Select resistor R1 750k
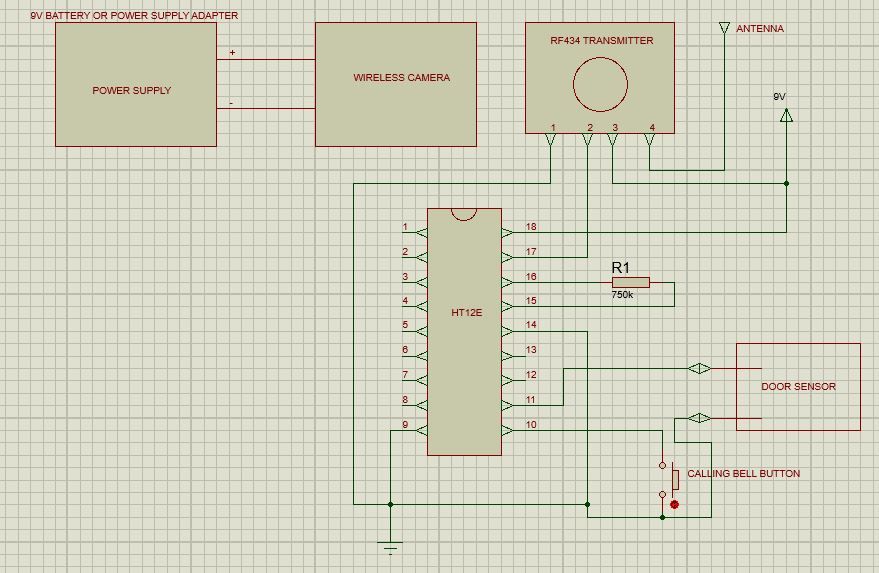879x573 pixels. (x=631, y=283)
